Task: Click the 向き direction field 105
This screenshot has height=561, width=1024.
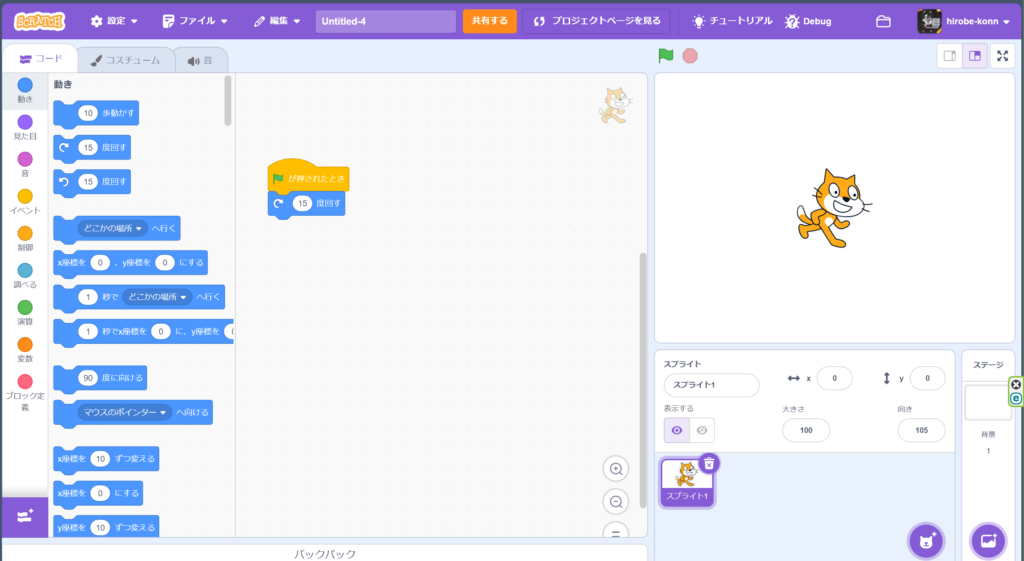Action: coord(921,430)
